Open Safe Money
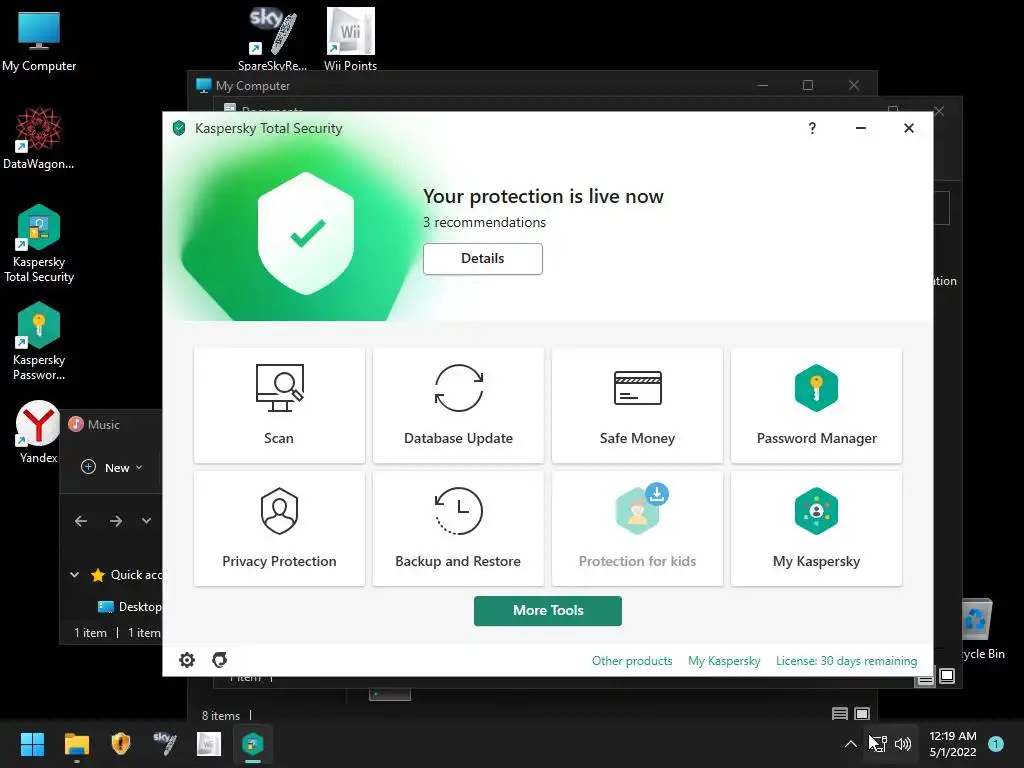 (637, 406)
